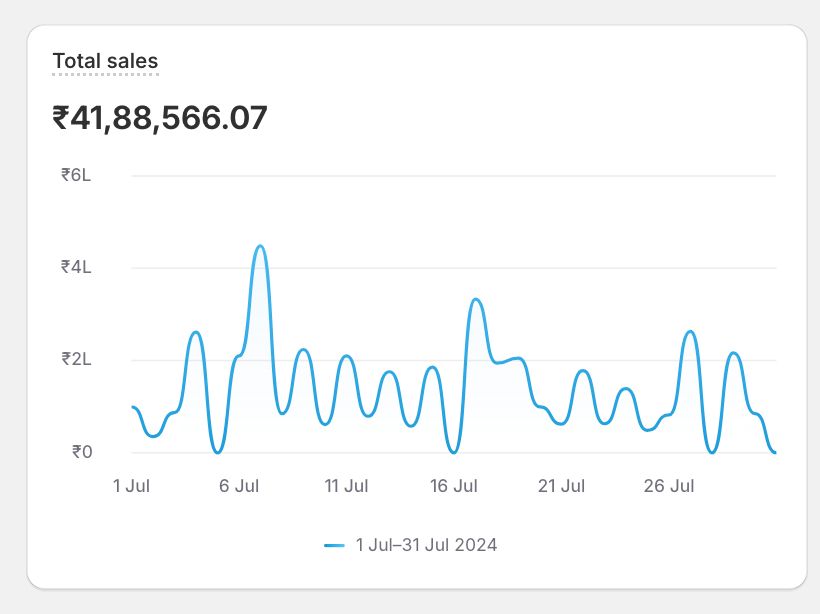Click the first peak between 1 and 6 Jul
Viewport: 820px width, 614px height.
196,332
